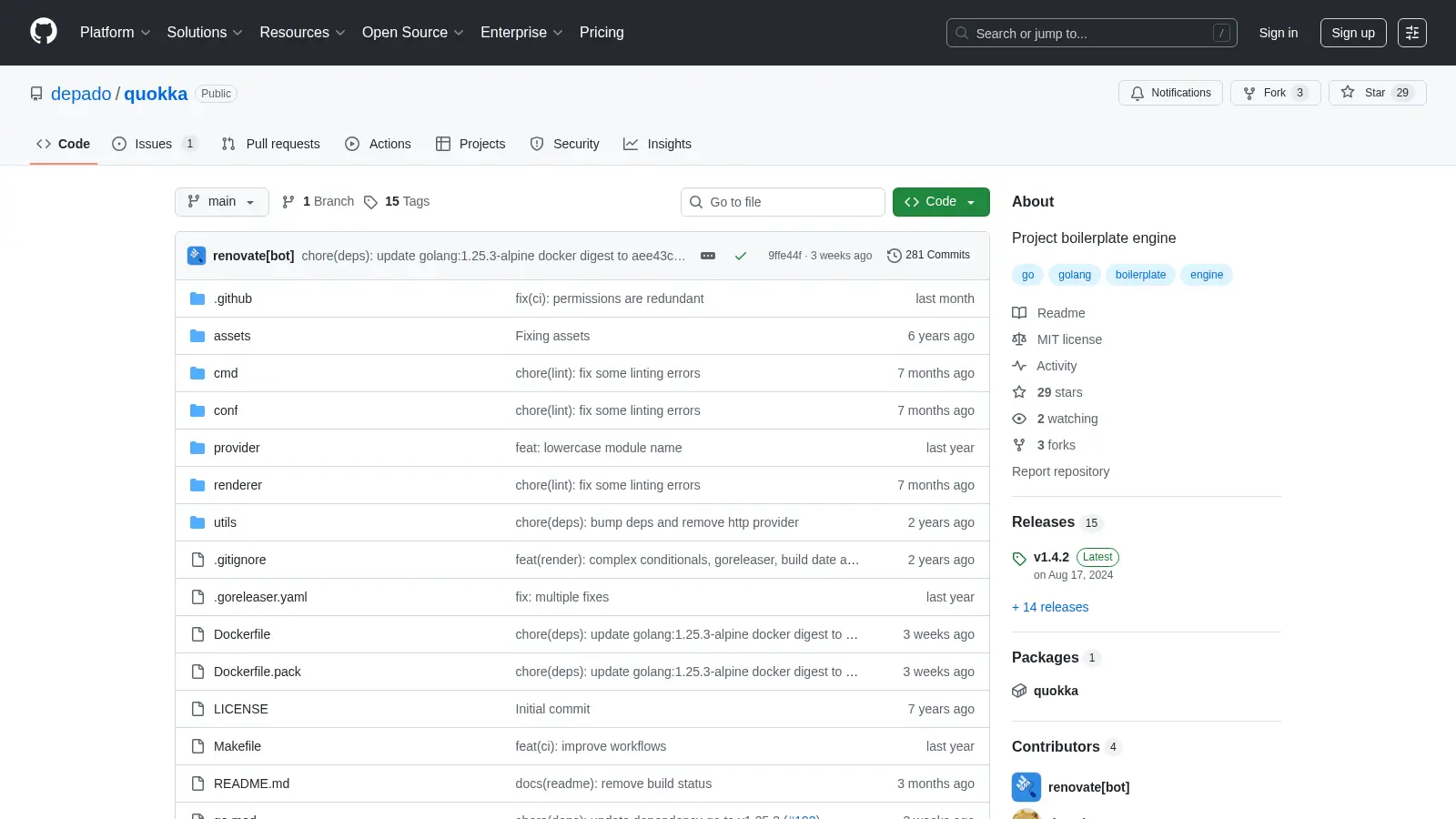The image size is (1456, 819).
Task: Expand the main branch dropdown
Action: (222, 202)
